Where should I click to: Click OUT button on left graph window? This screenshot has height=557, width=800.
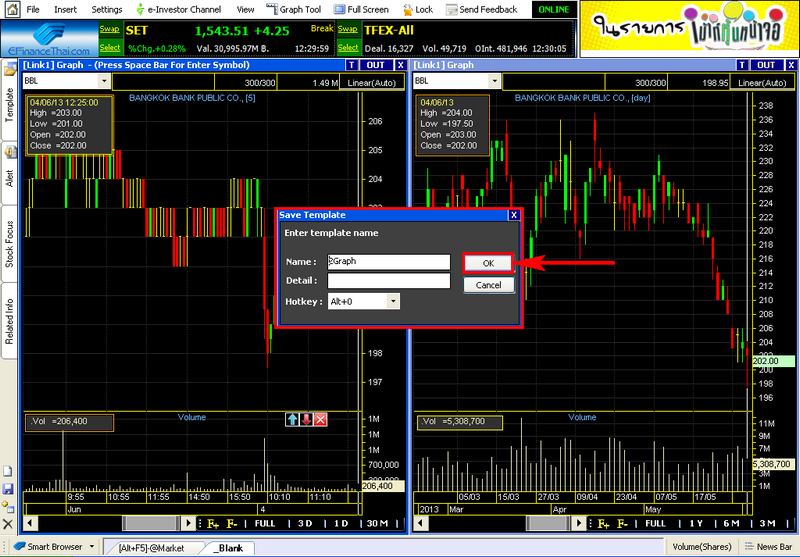click(376, 65)
